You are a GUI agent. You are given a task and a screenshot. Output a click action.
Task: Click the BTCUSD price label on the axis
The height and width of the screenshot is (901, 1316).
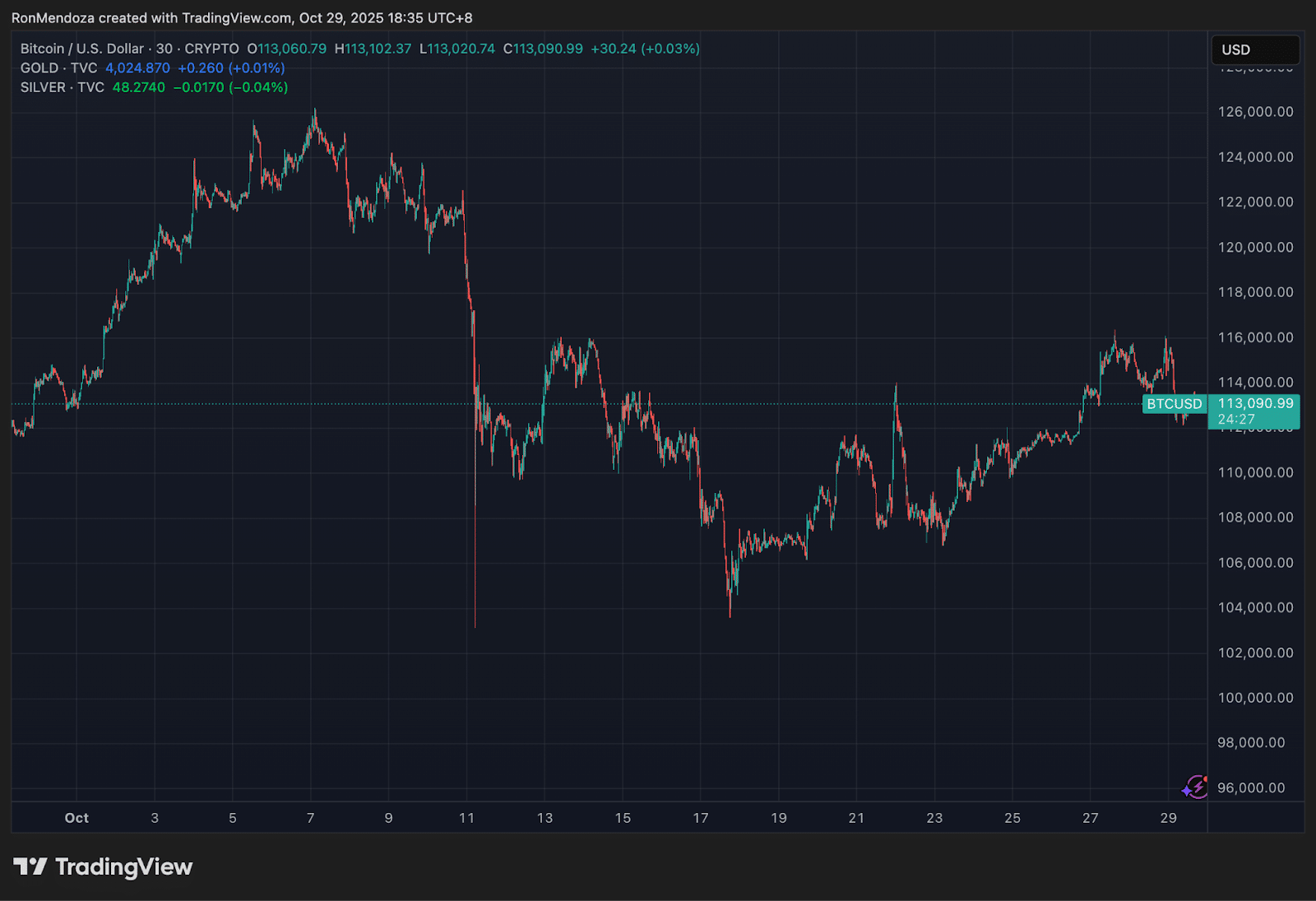(1175, 404)
